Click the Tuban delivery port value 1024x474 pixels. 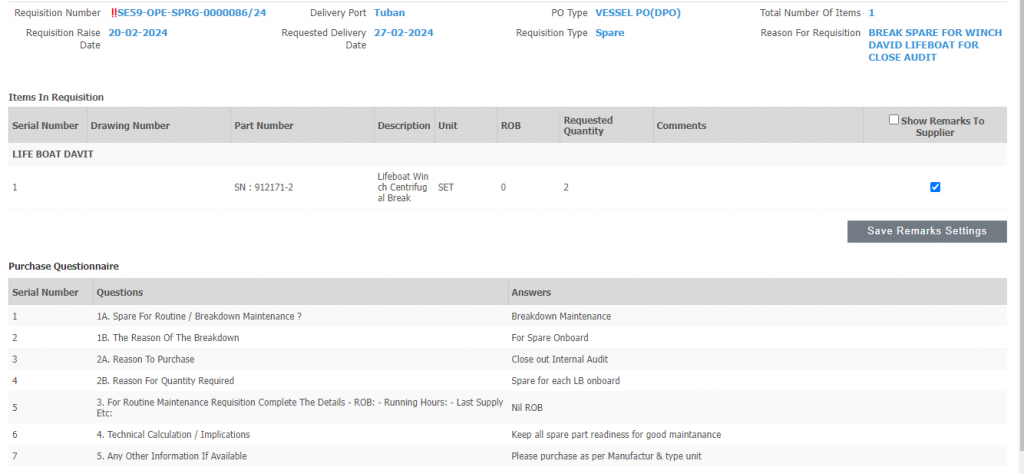pyautogui.click(x=390, y=13)
